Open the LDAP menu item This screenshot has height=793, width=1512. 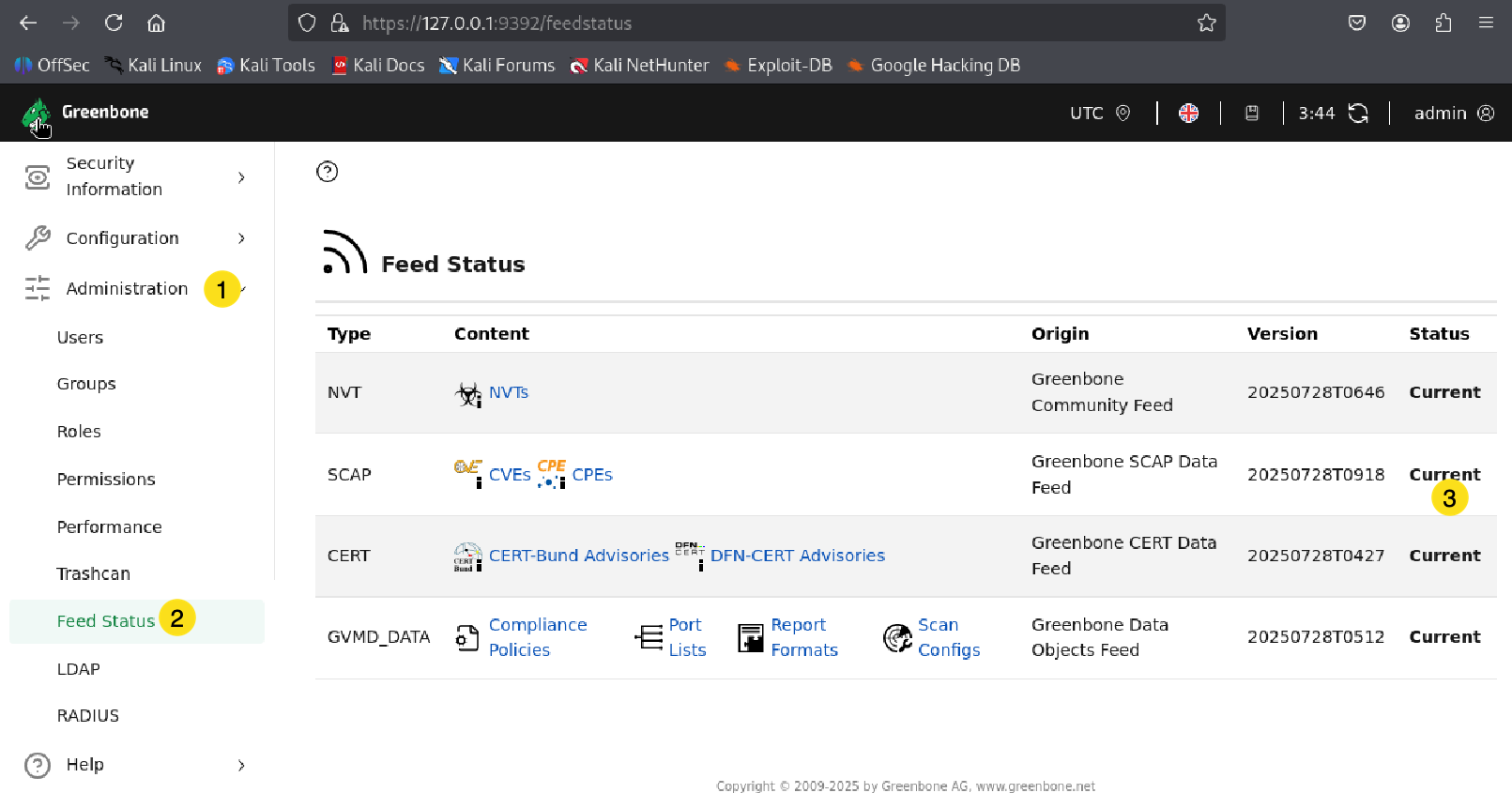pos(78,669)
